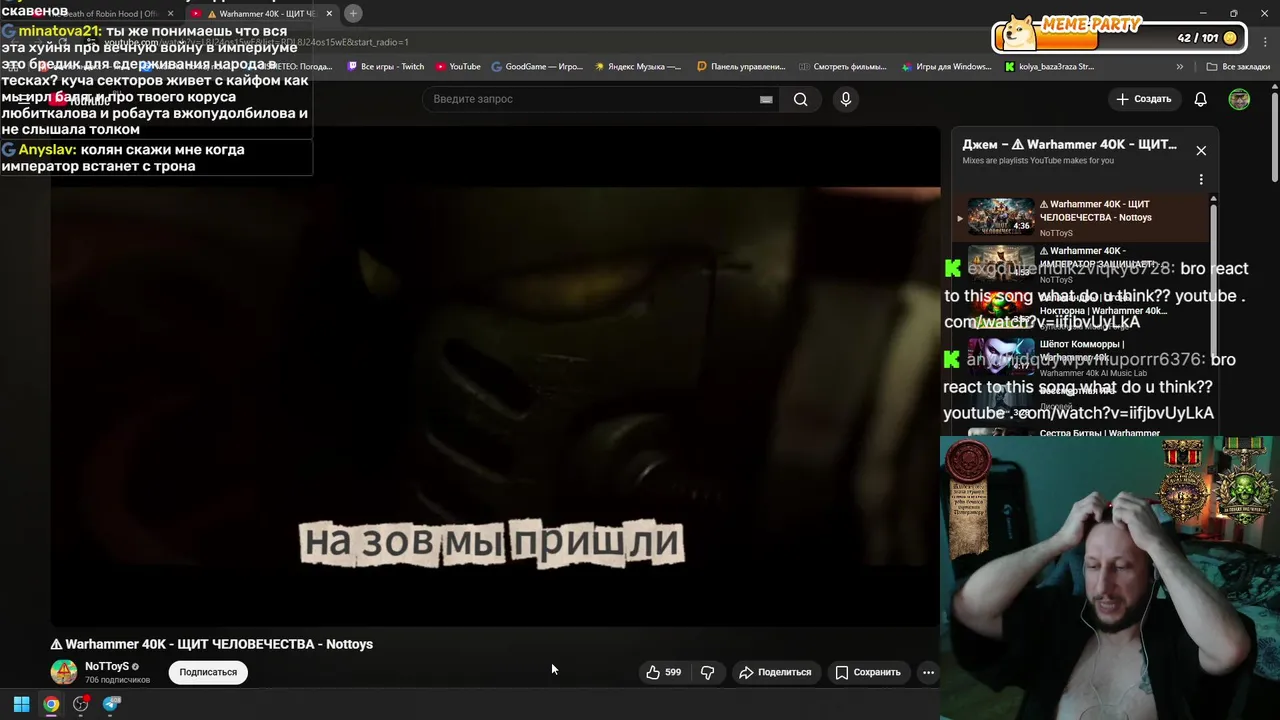Open the playlist panel three-dot menu
The height and width of the screenshot is (720, 1280).
(1201, 180)
